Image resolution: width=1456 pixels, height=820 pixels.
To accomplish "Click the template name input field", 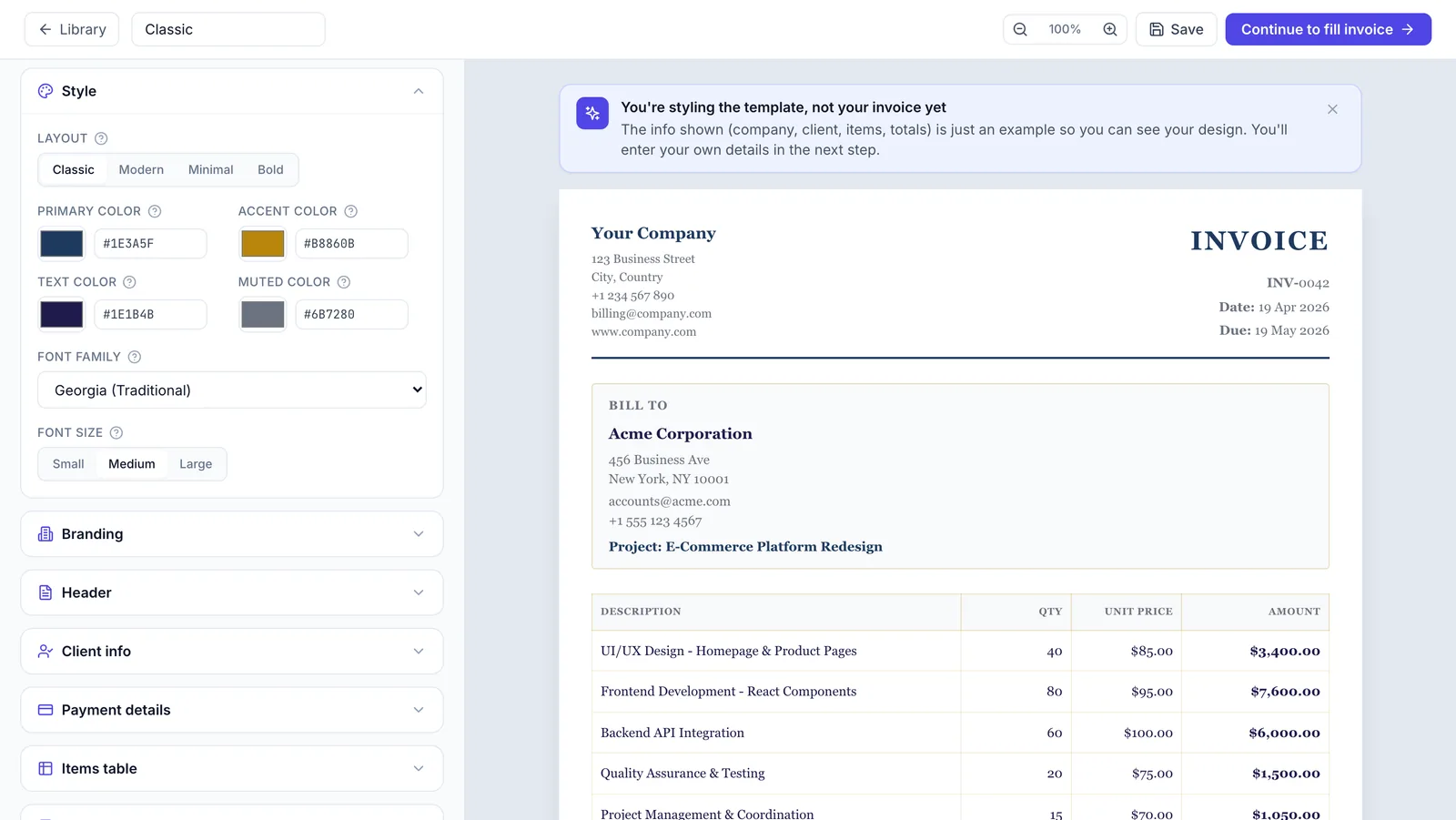I will pos(228,29).
